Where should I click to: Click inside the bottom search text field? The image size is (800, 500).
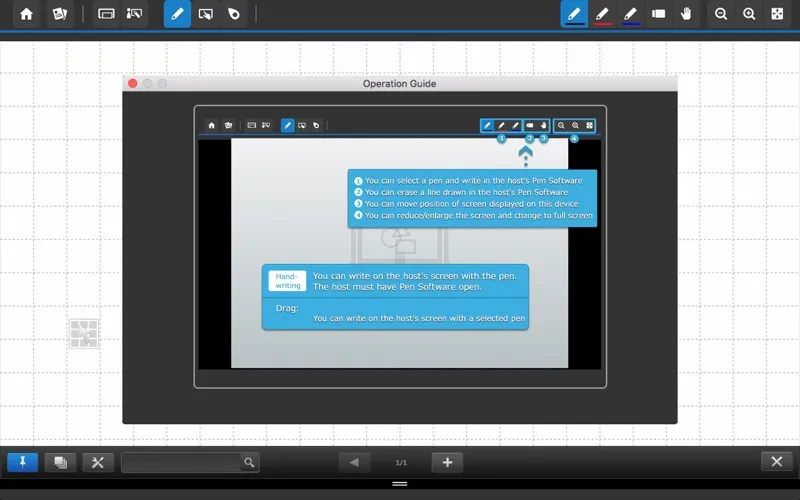tap(180, 462)
